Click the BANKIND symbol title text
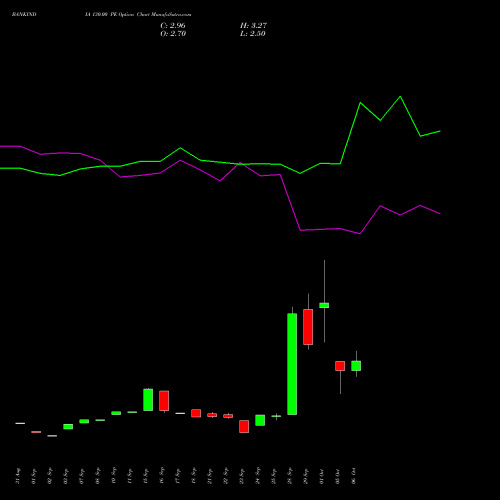The width and height of the screenshot is (500, 500). (24, 14)
